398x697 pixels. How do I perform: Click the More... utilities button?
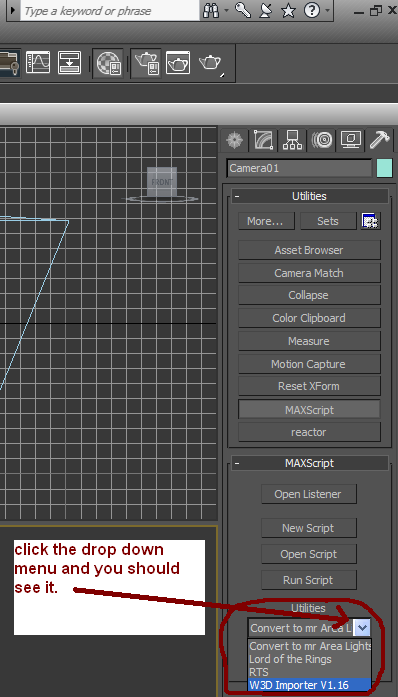click(266, 221)
